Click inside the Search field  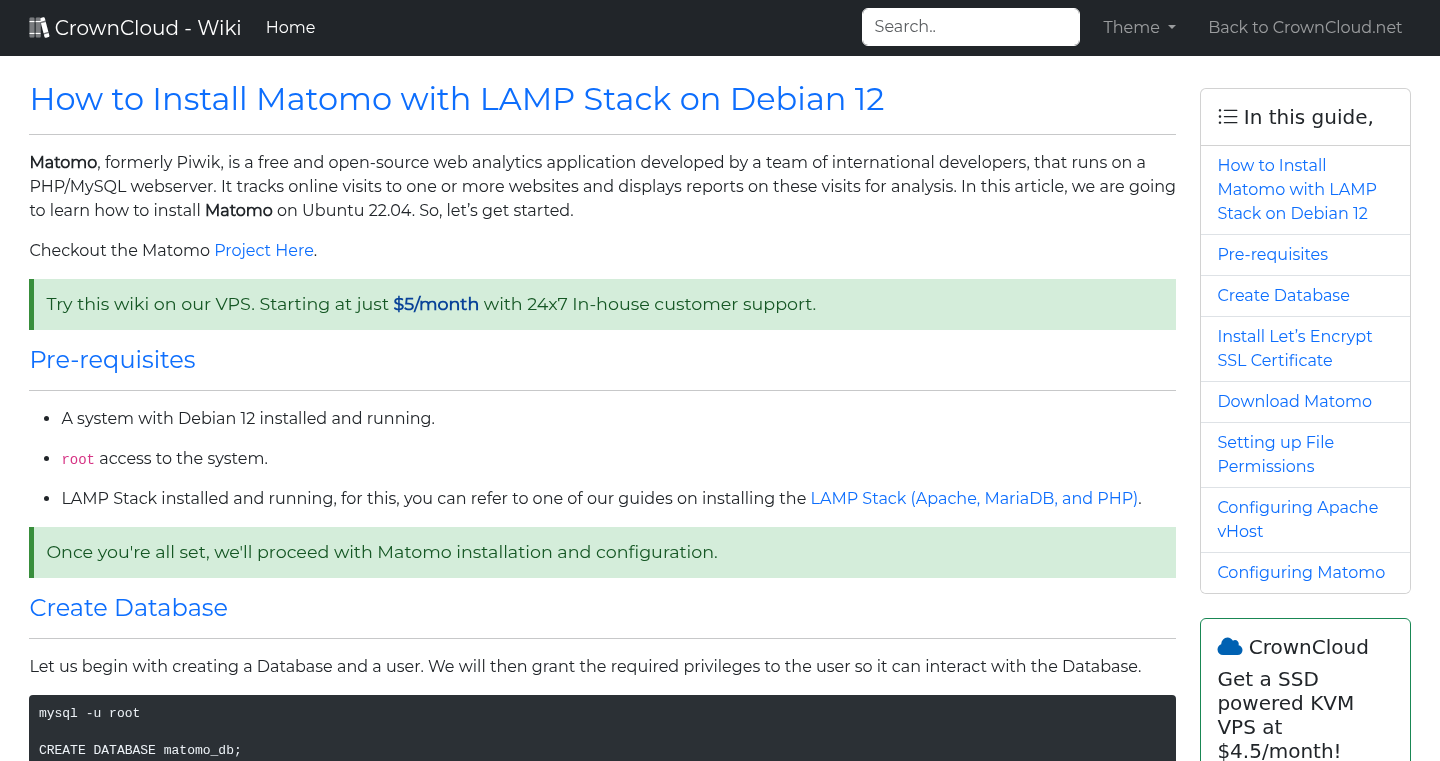tap(969, 26)
